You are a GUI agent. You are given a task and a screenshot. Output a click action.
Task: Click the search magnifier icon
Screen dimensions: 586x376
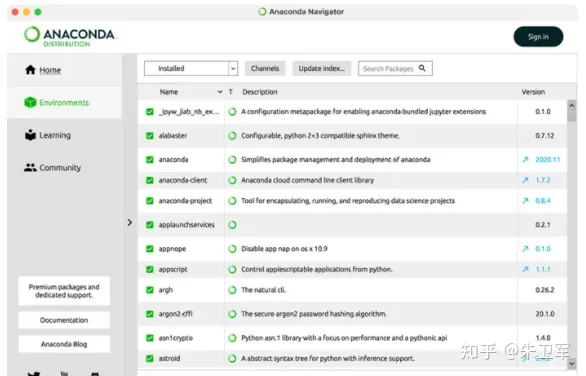[422, 68]
